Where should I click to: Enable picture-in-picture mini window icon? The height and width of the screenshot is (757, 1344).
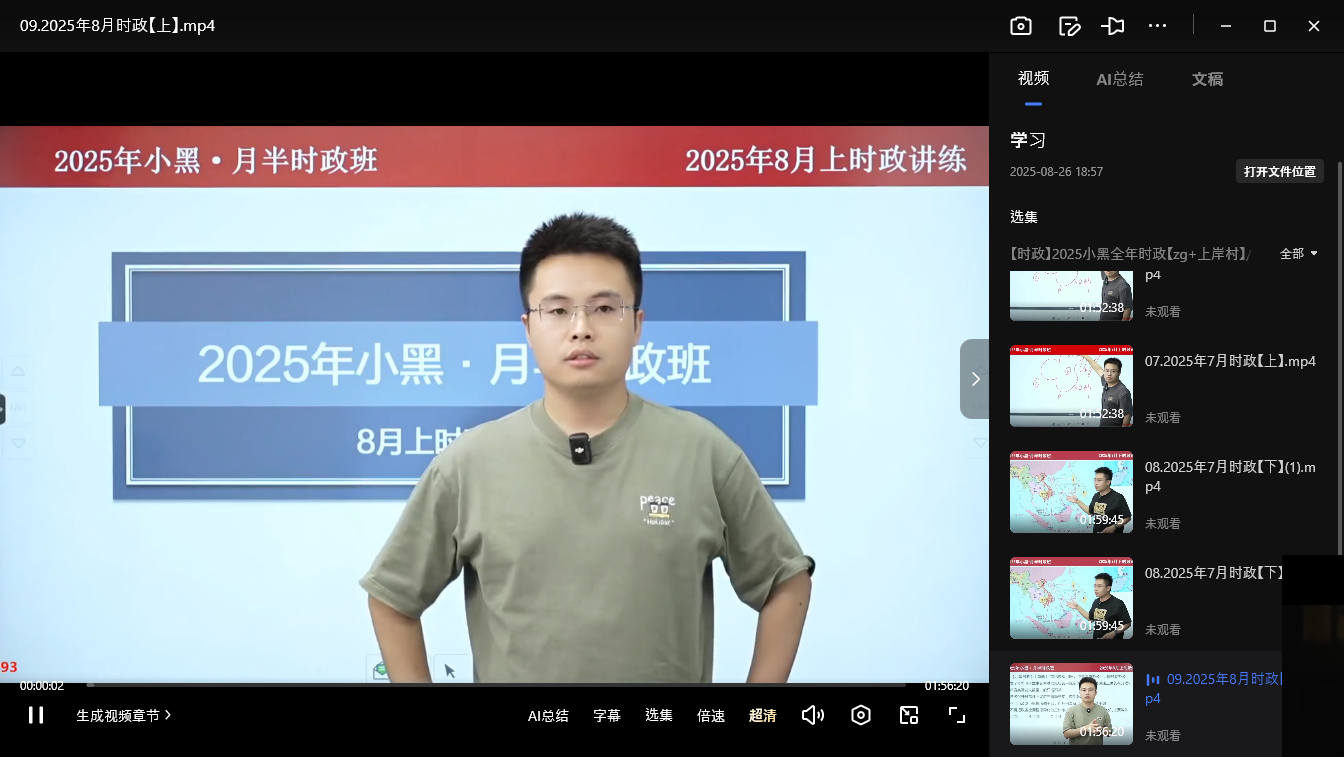click(909, 715)
